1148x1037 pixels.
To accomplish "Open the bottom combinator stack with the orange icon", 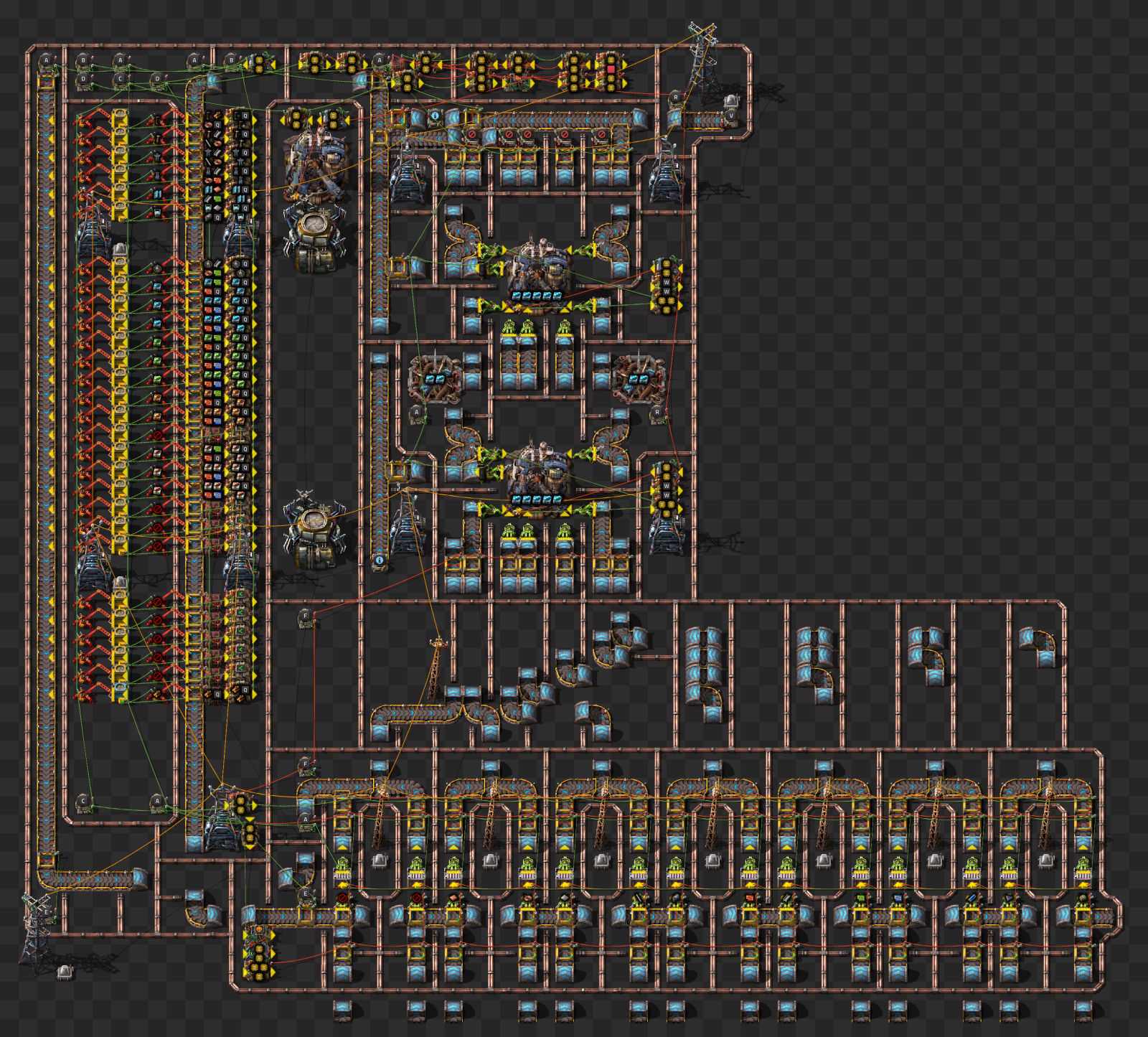I will [x=258, y=952].
